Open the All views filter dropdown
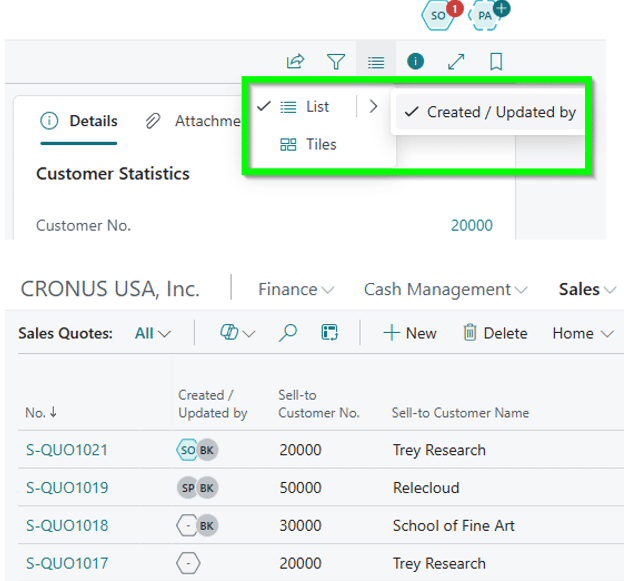Image resolution: width=624 pixels, height=581 pixels. 152,333
